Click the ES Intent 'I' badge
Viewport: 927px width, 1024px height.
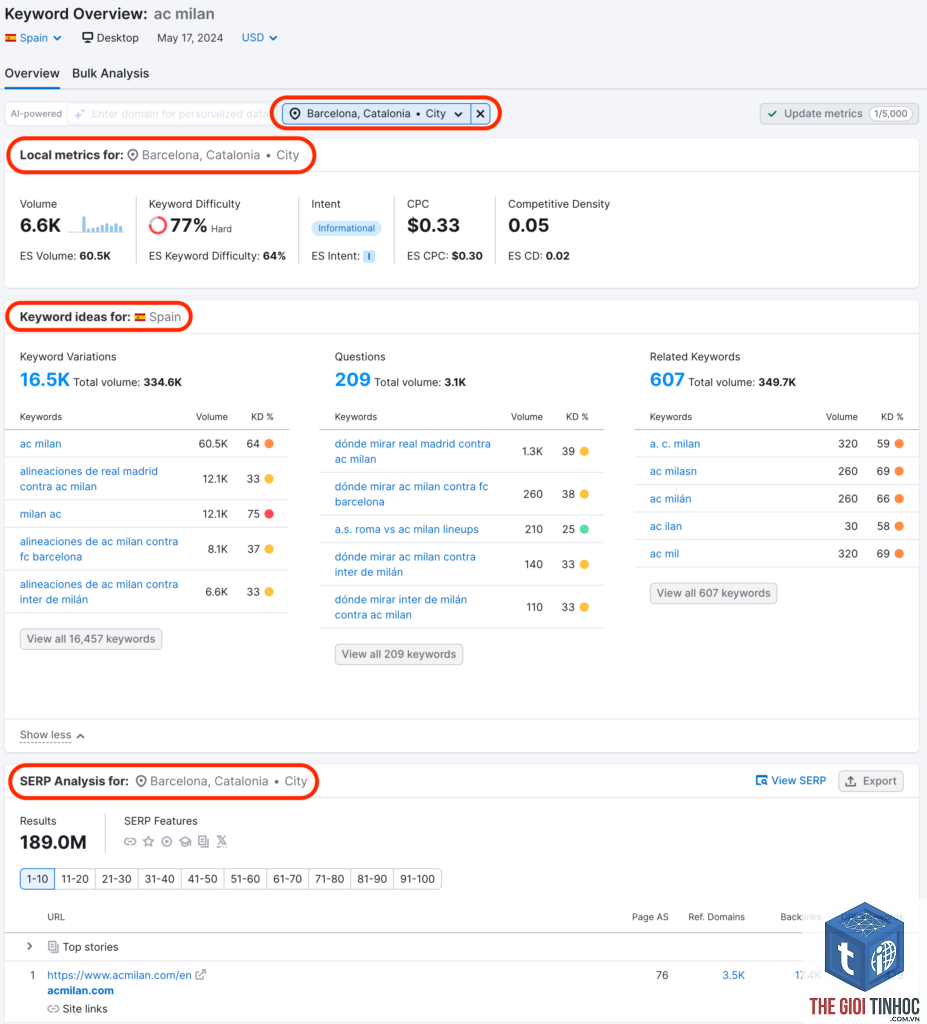(x=369, y=257)
